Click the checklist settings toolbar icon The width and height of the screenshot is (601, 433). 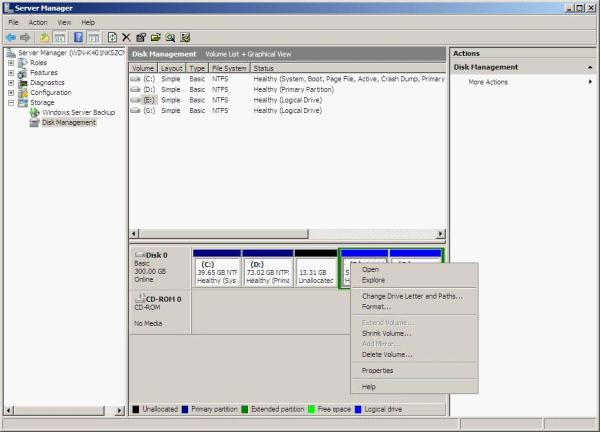186,37
